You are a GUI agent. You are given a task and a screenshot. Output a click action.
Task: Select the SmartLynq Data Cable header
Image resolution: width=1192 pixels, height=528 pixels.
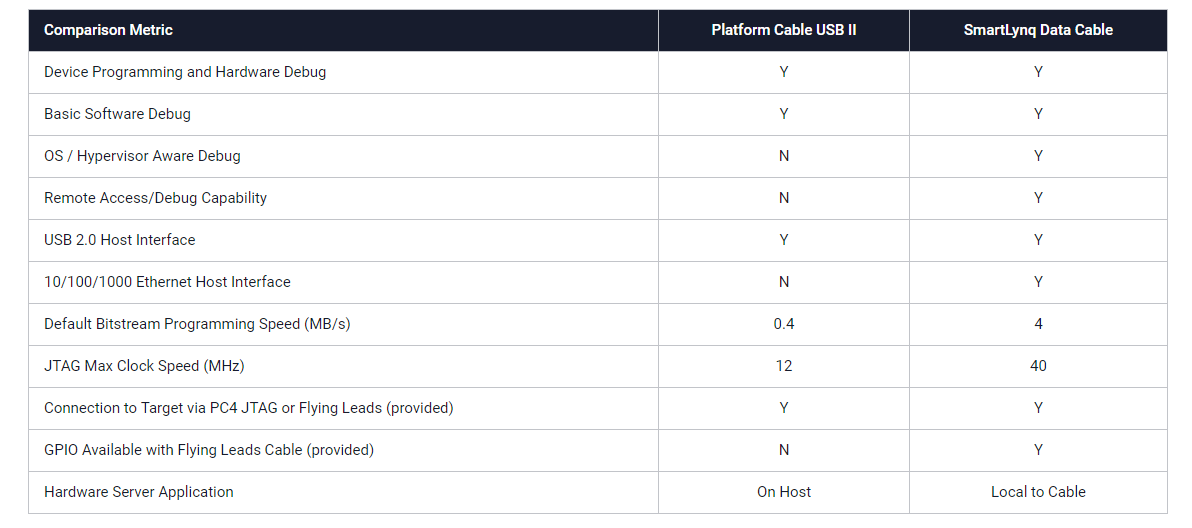tap(1038, 30)
